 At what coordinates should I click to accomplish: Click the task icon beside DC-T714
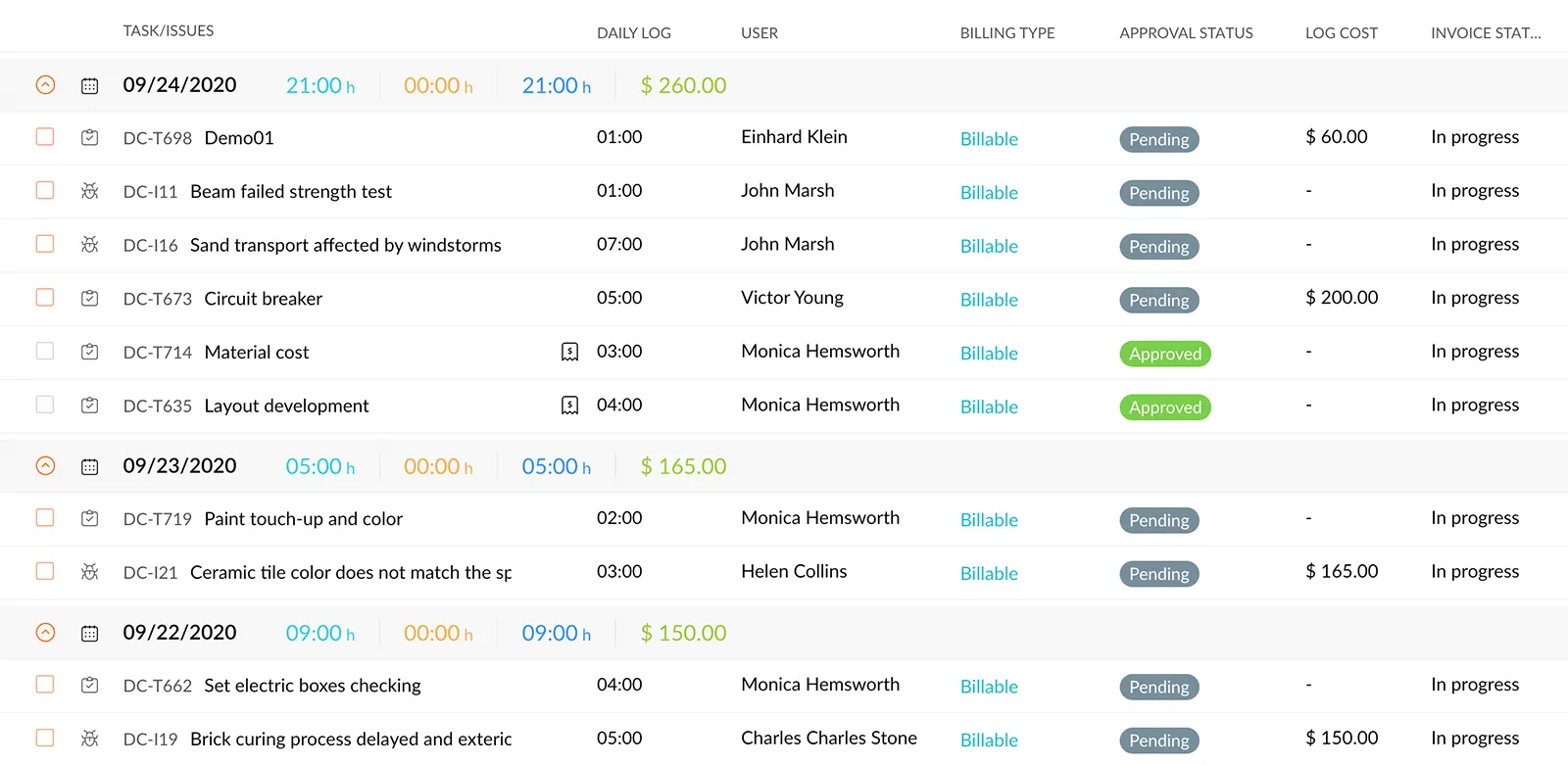click(x=89, y=352)
